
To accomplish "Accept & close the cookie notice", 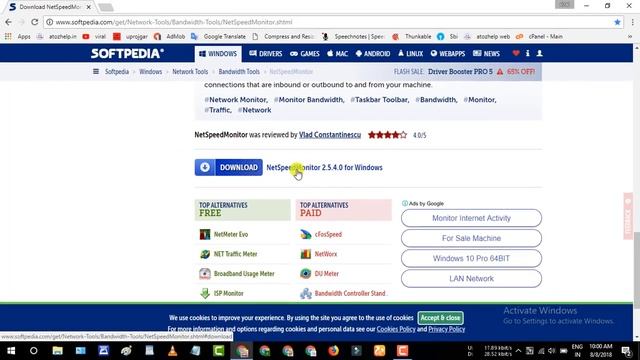I will pos(440,318).
